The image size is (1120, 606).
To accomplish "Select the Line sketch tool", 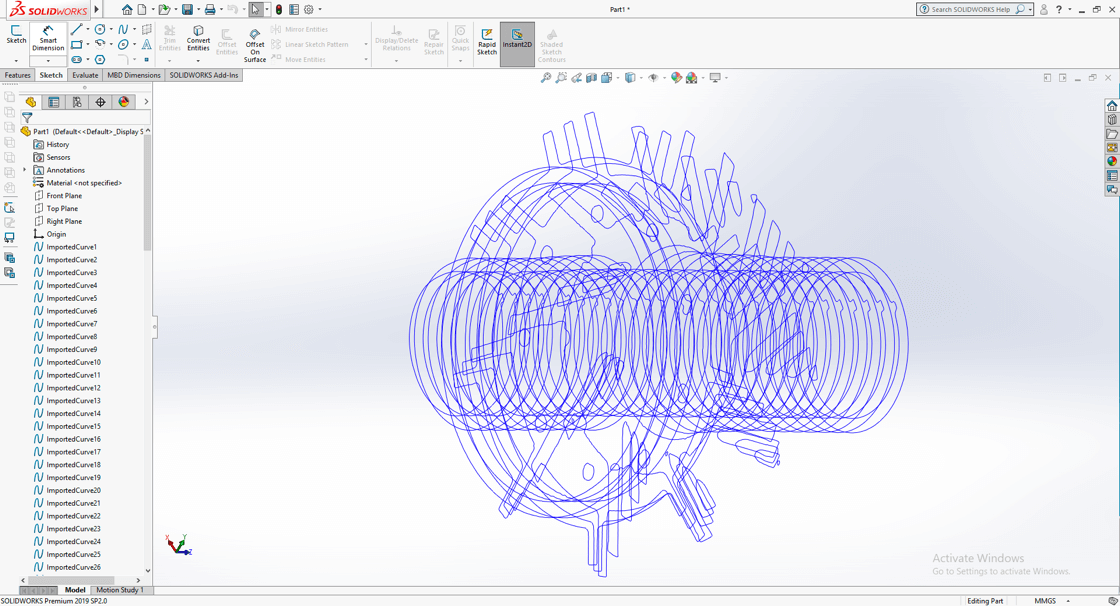I will click(76, 29).
